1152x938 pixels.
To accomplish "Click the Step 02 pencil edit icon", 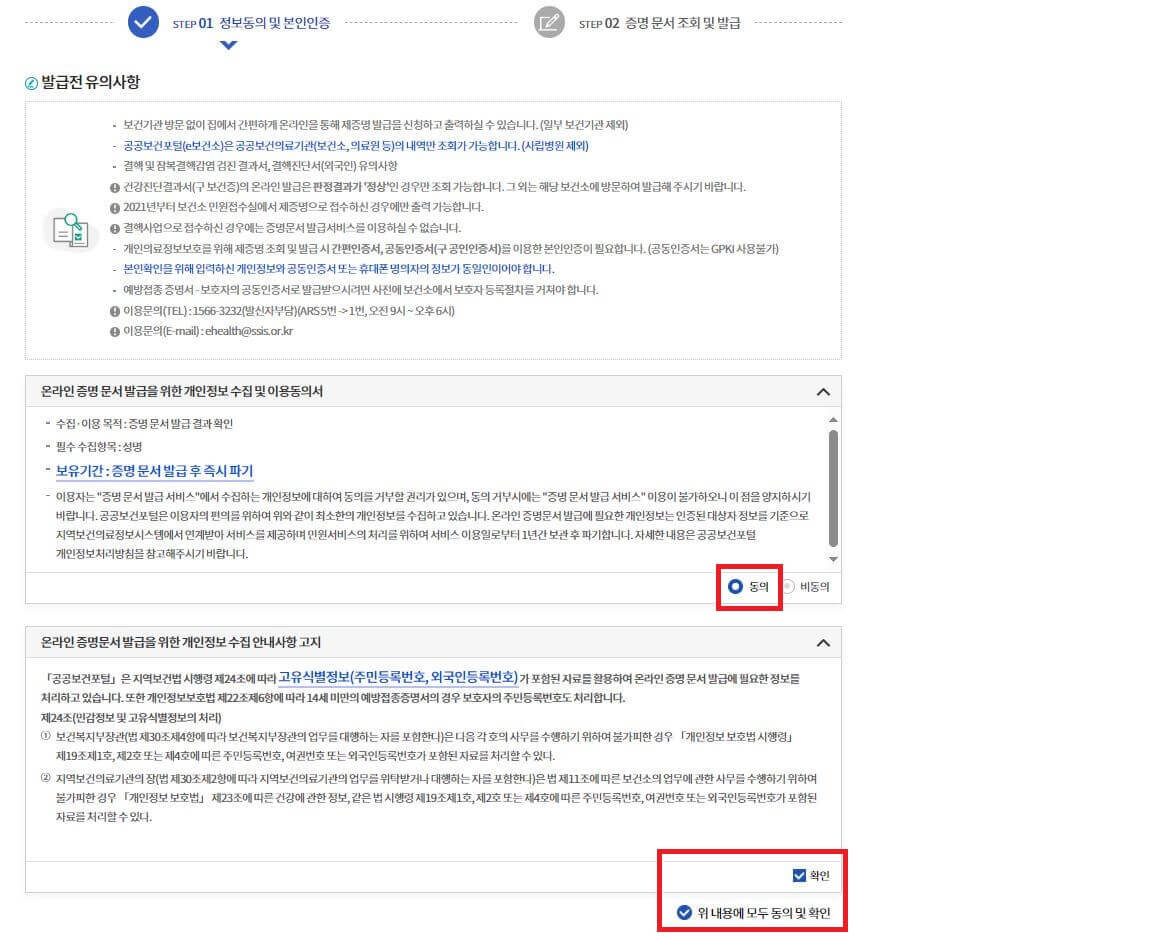I will point(549,22).
